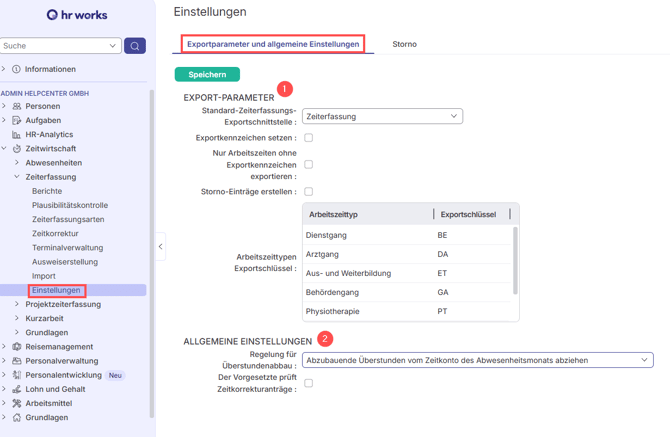
Task: Expand the Abwesenheiten tree node
Action: (17, 163)
